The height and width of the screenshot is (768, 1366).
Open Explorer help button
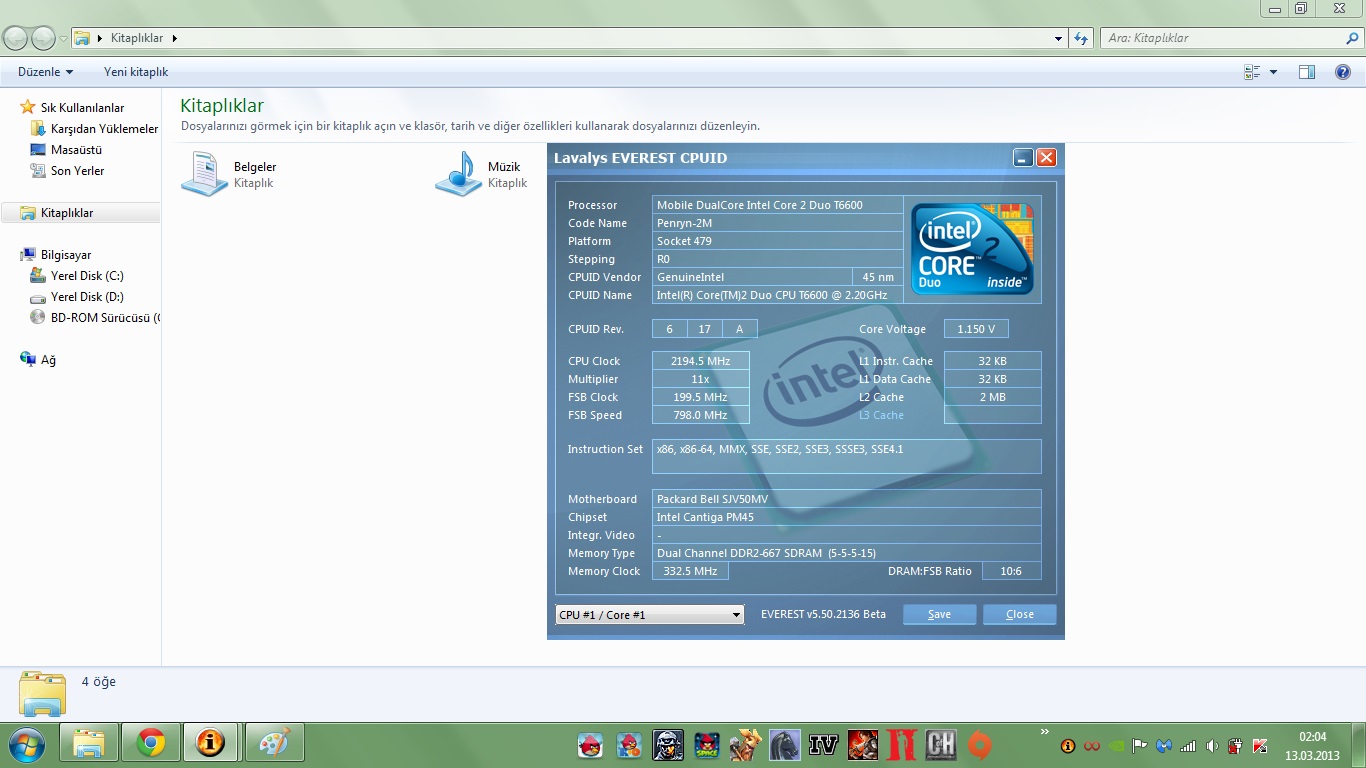pos(1343,72)
